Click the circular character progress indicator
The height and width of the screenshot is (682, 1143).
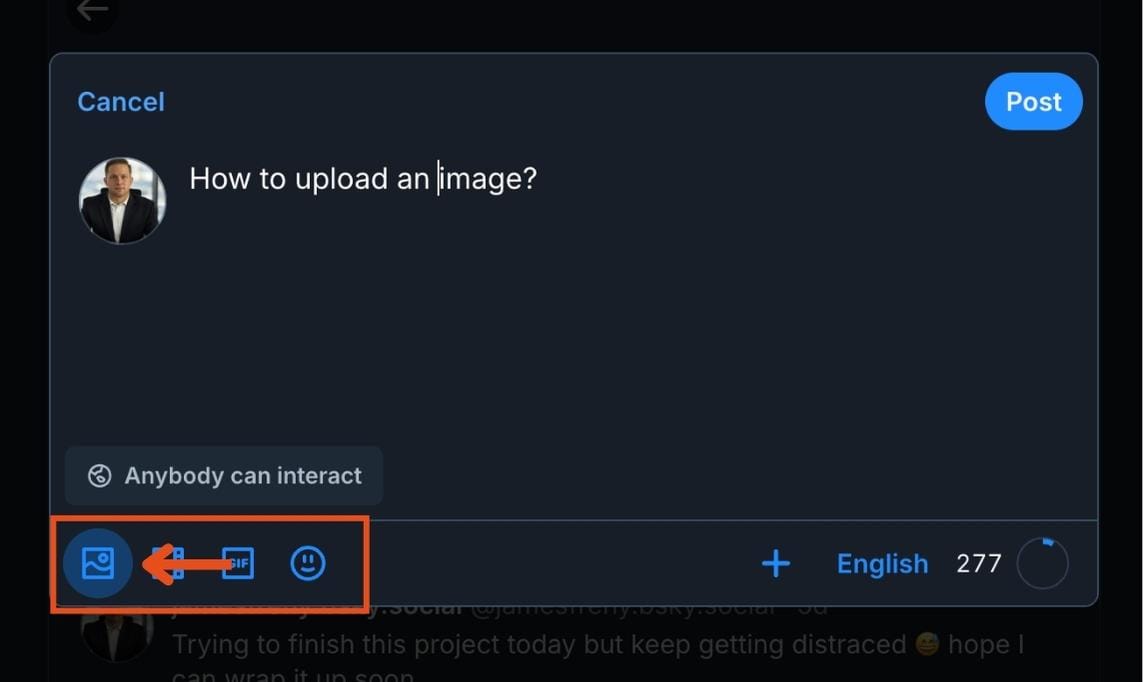coord(1042,563)
